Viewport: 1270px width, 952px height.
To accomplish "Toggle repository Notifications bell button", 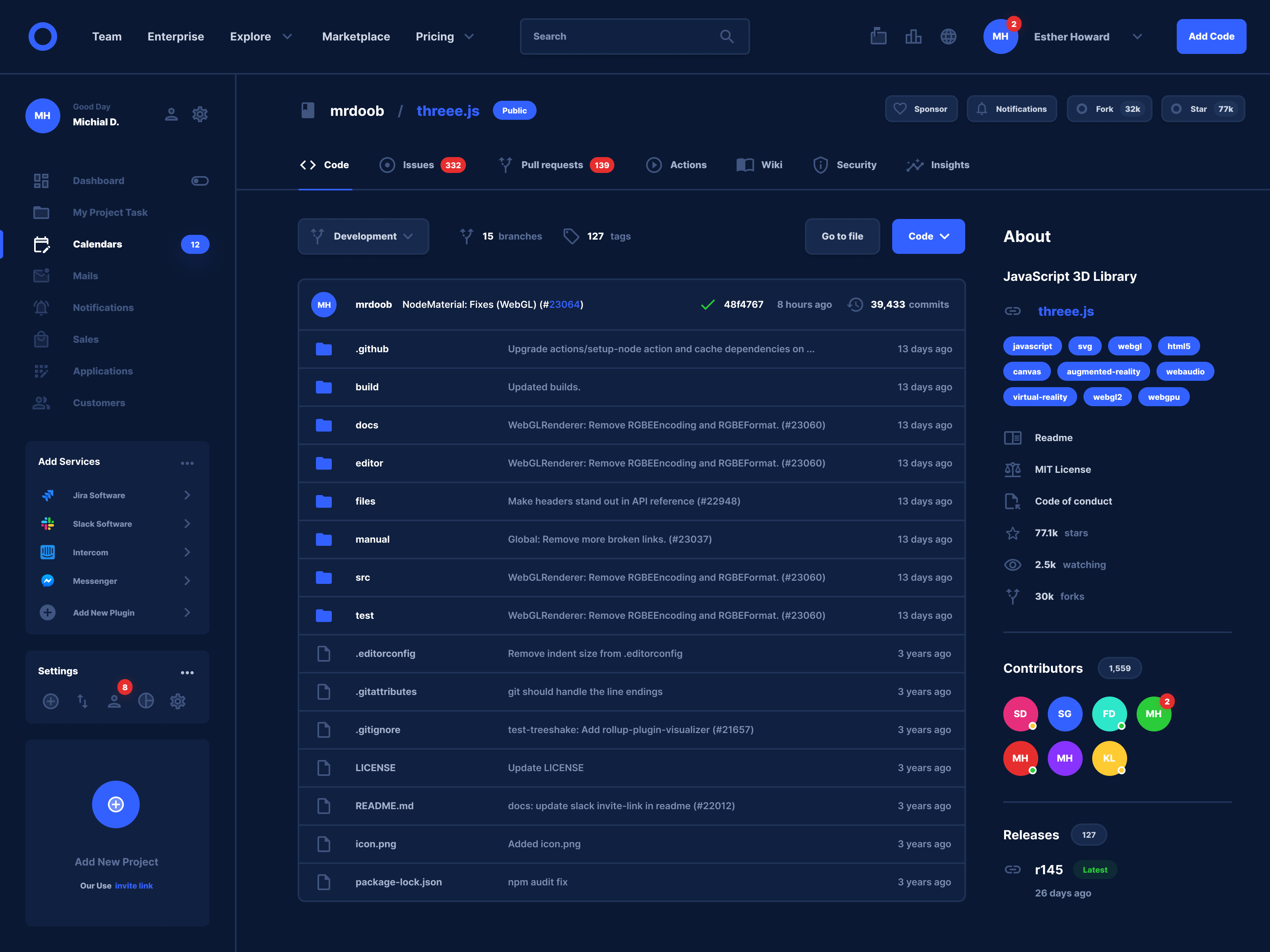I will (1012, 109).
